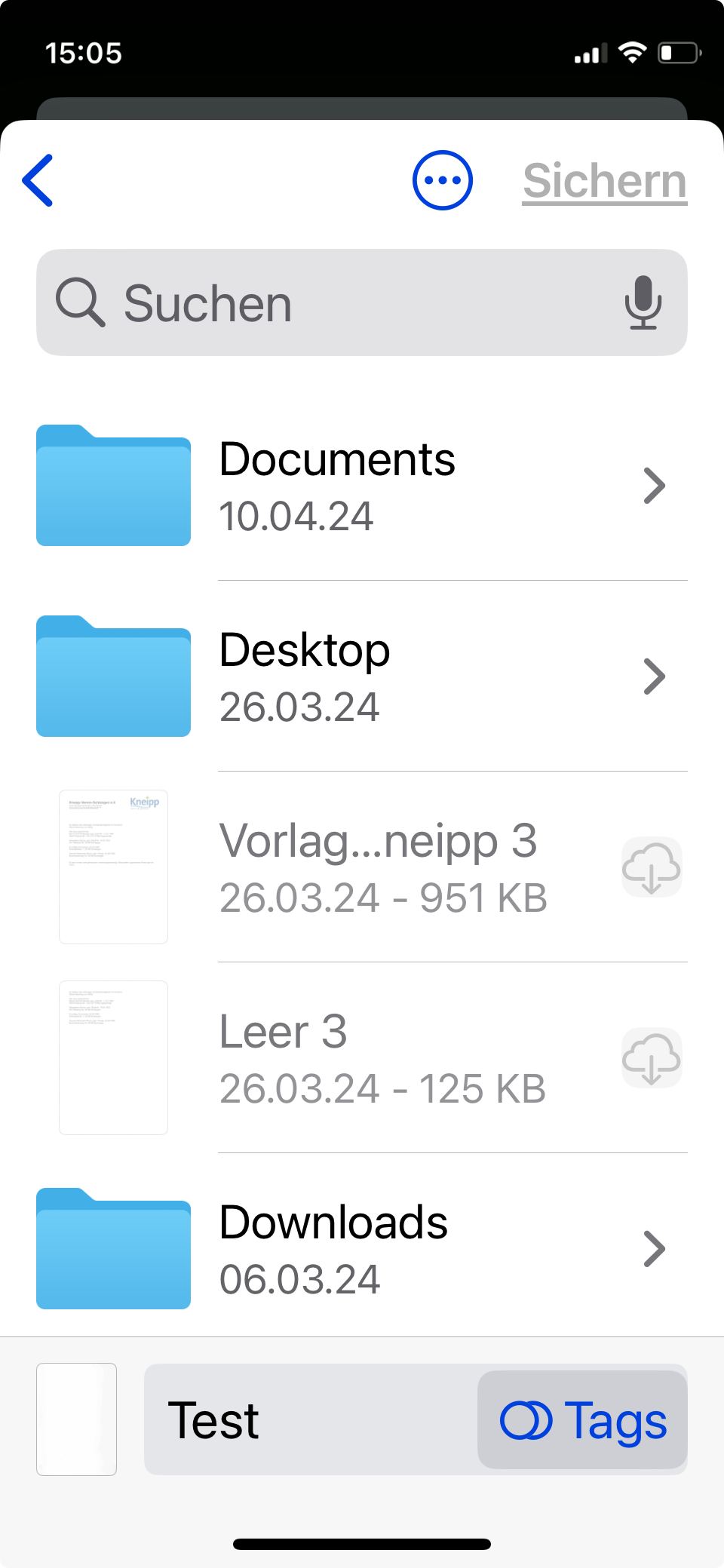Edit the Test filename field

coord(309,1420)
